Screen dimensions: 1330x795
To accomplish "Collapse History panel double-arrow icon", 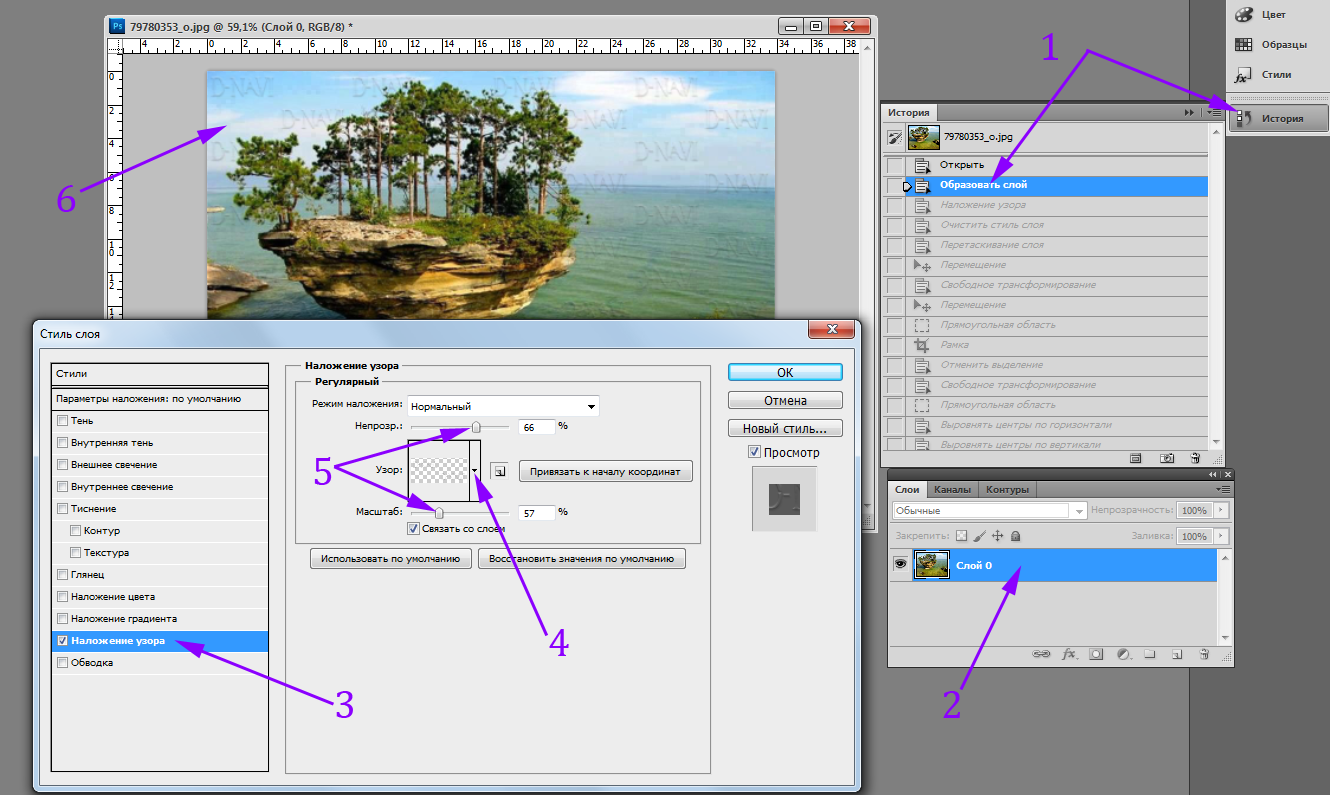I will click(1190, 113).
